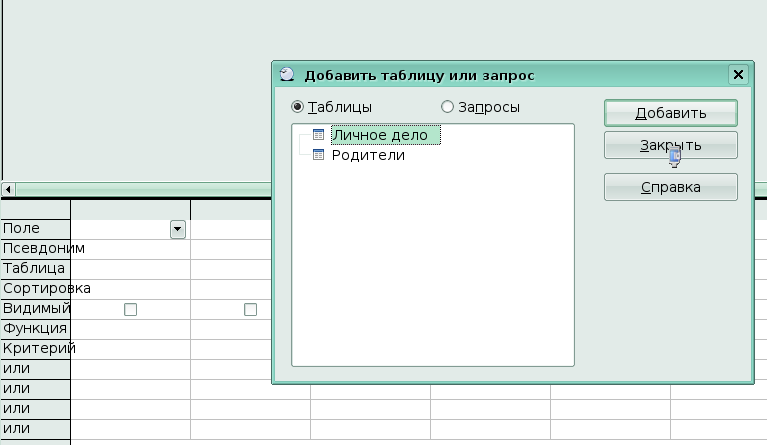Select the Таблицы radio button
Viewport: 767px width, 445px height.
[297, 107]
